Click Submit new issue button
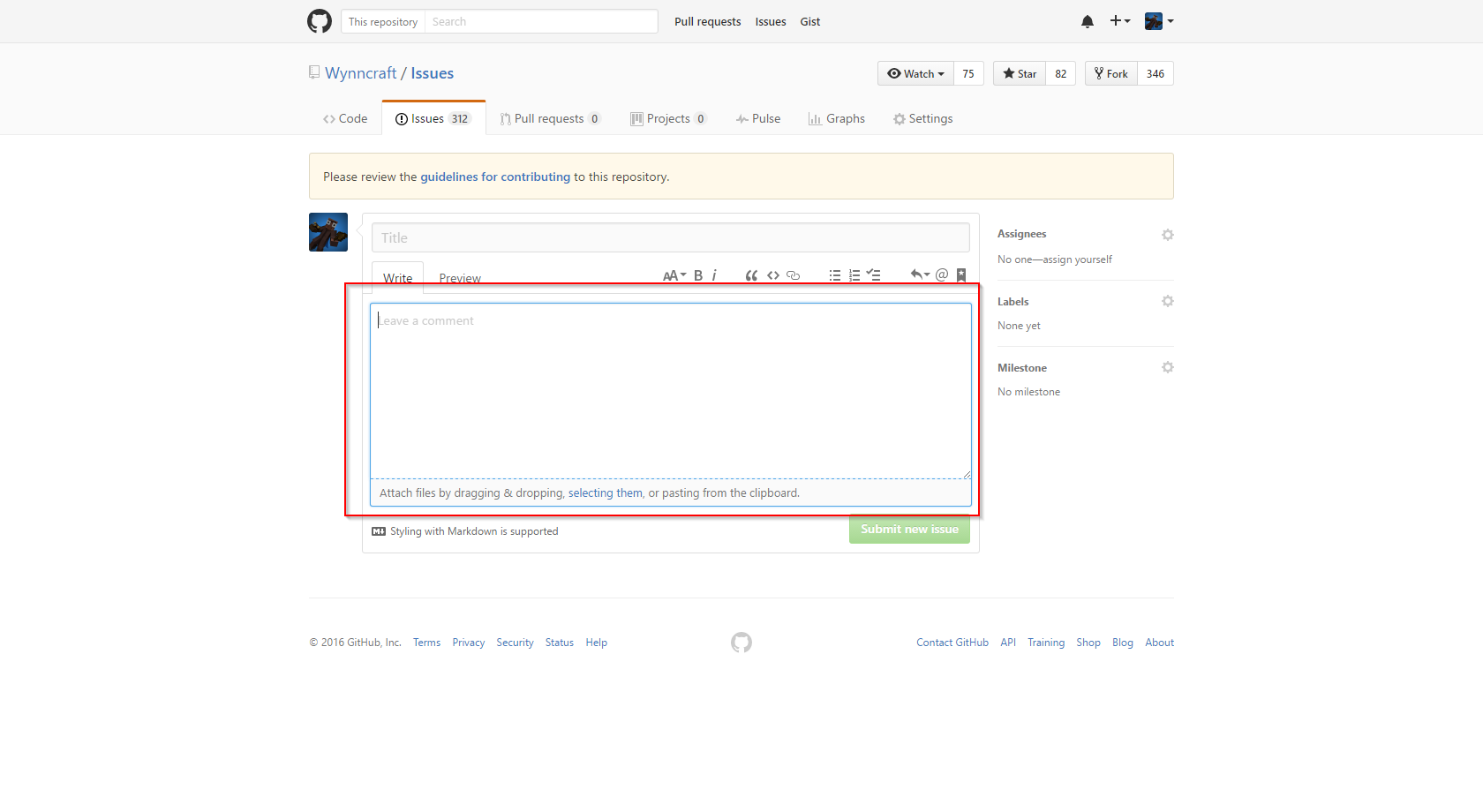This screenshot has width=1483, height=812. [909, 529]
